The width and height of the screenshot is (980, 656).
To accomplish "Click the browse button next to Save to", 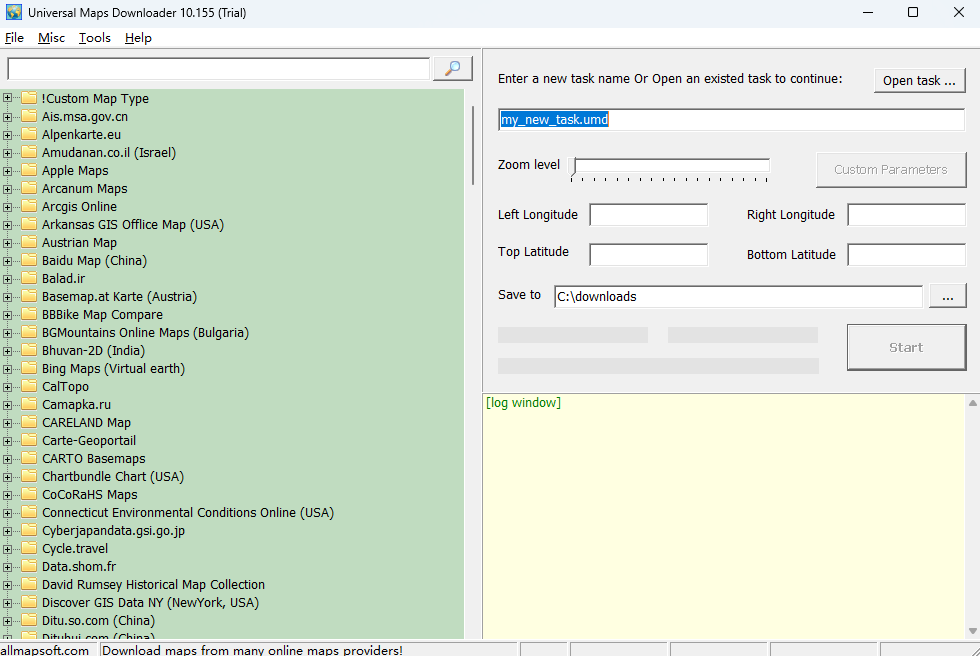I will click(947, 296).
